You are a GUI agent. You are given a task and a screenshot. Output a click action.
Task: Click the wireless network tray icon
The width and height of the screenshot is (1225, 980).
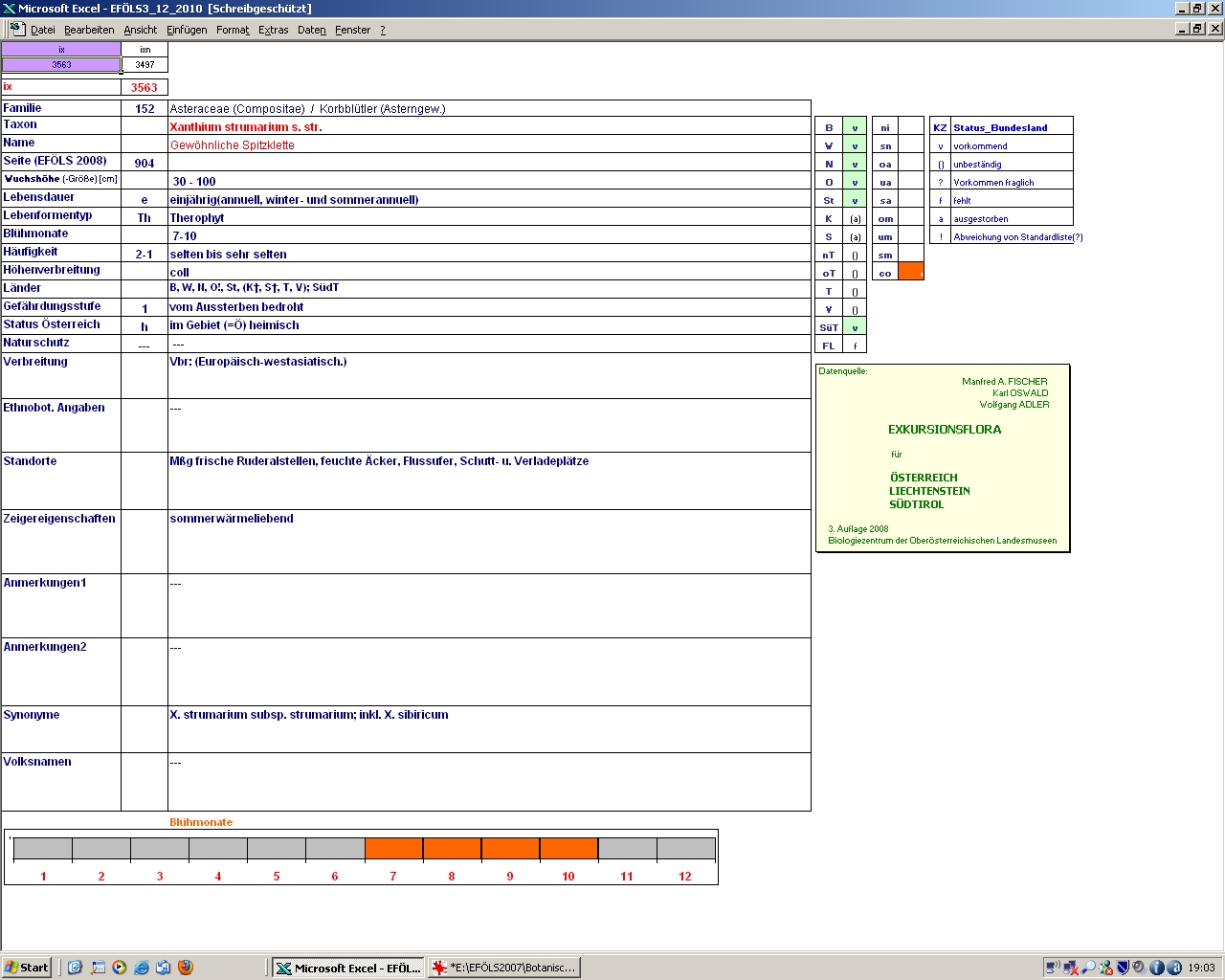pyautogui.click(x=1053, y=968)
